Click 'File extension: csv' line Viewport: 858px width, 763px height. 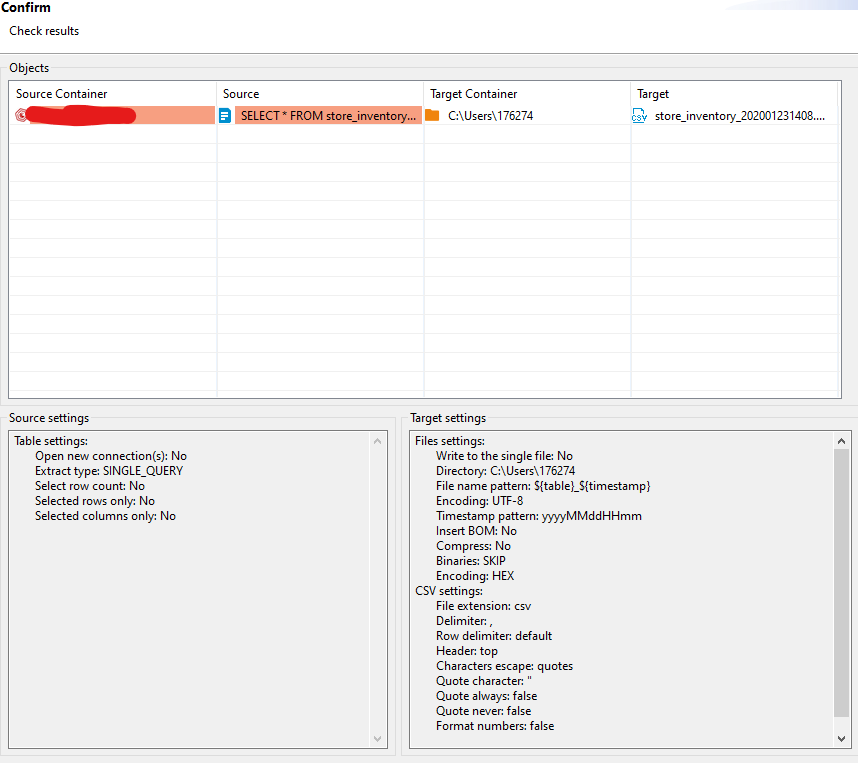click(483, 606)
